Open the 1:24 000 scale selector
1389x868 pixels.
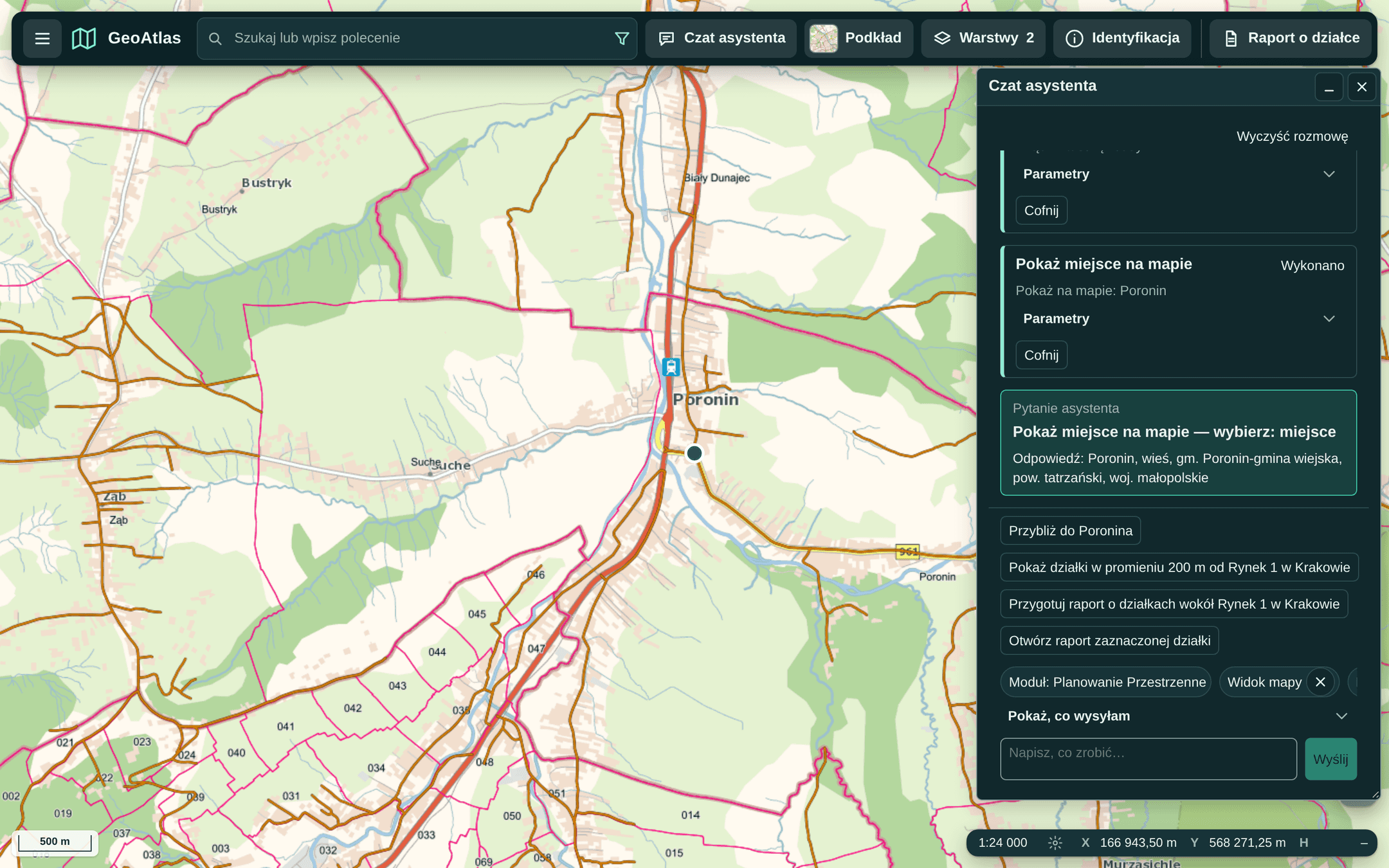[1003, 843]
